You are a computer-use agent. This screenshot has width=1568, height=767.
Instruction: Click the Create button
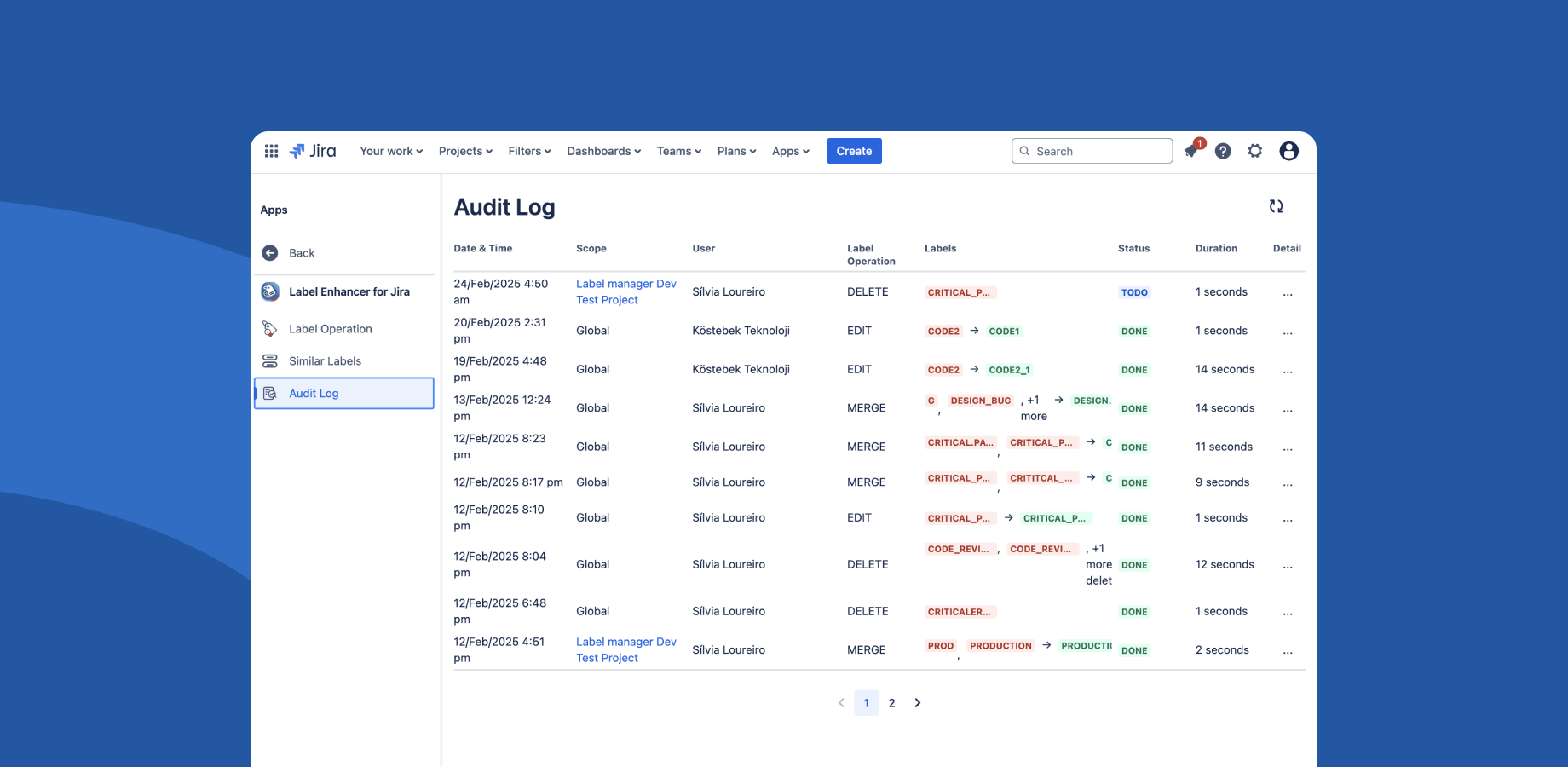click(854, 151)
